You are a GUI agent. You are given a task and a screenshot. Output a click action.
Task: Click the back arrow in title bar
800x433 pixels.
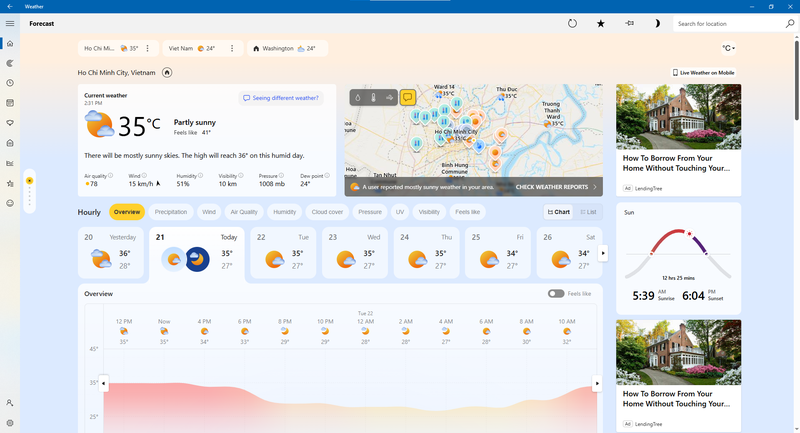coord(10,7)
